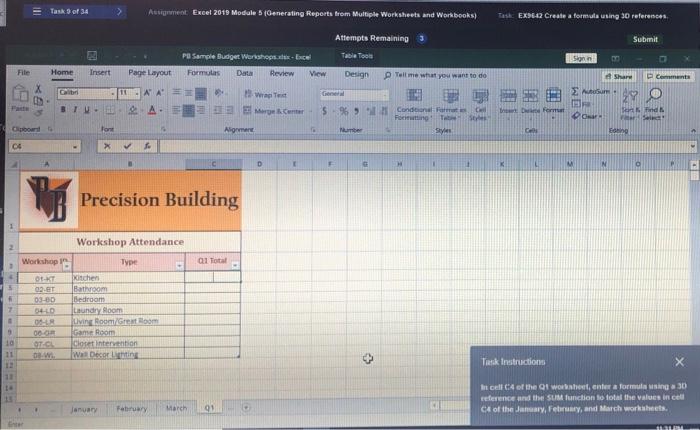The width and height of the screenshot is (700, 430).
Task: Click Decrease Font Size icon
Action: point(160,93)
